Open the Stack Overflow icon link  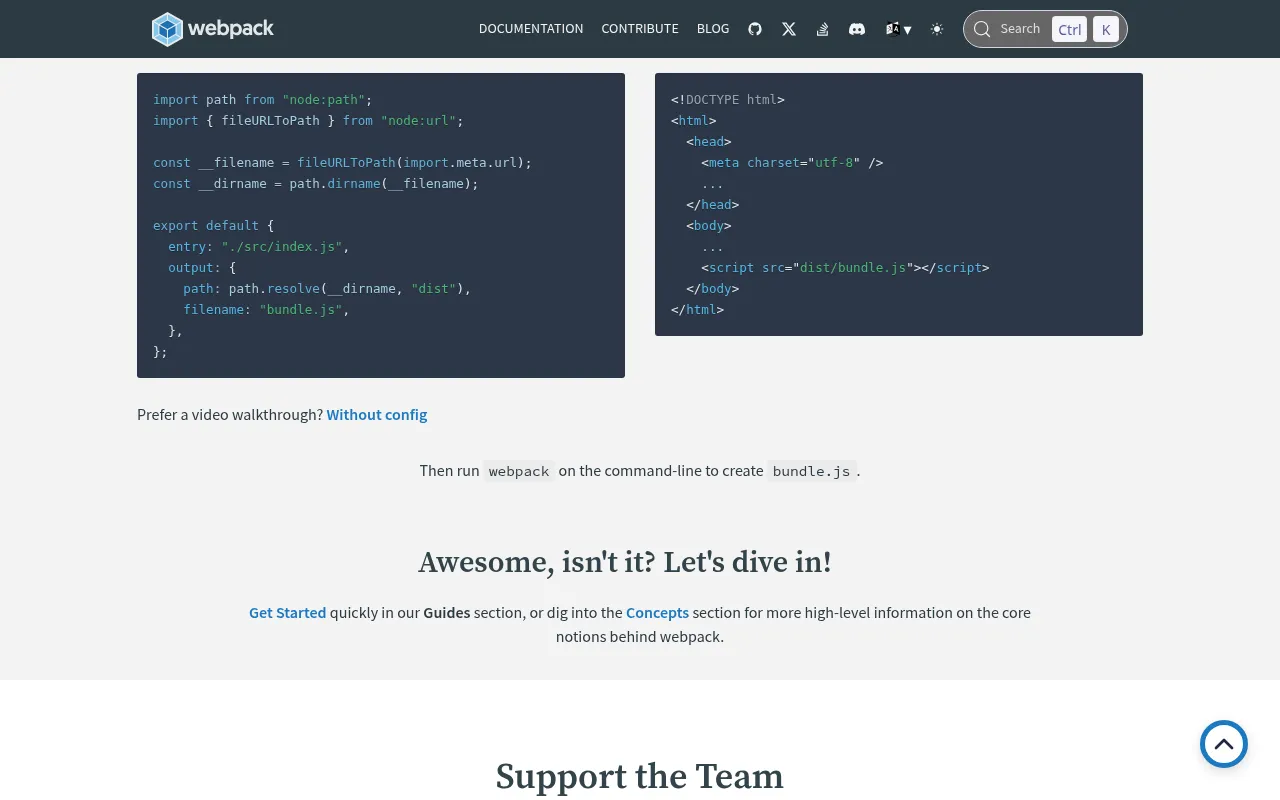[822, 29]
